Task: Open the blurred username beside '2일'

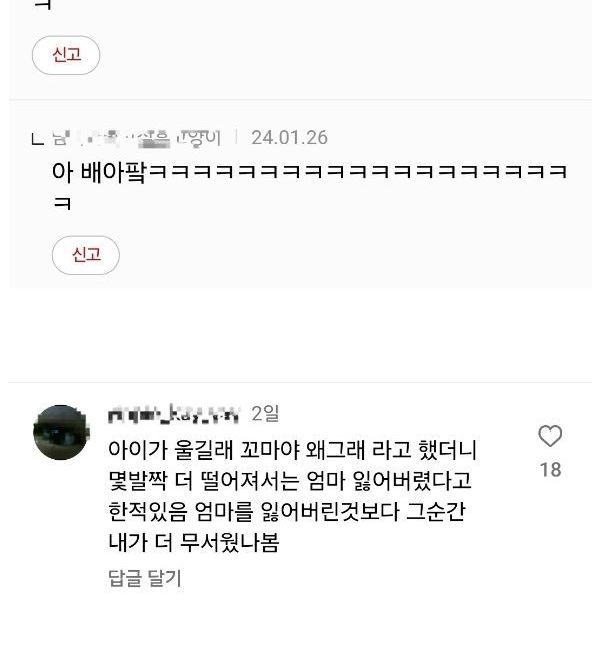Action: click(173, 413)
